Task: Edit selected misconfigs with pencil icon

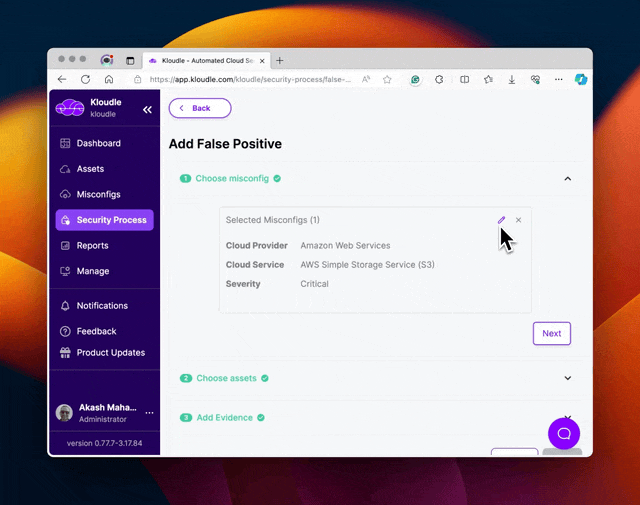Action: click(x=501, y=220)
